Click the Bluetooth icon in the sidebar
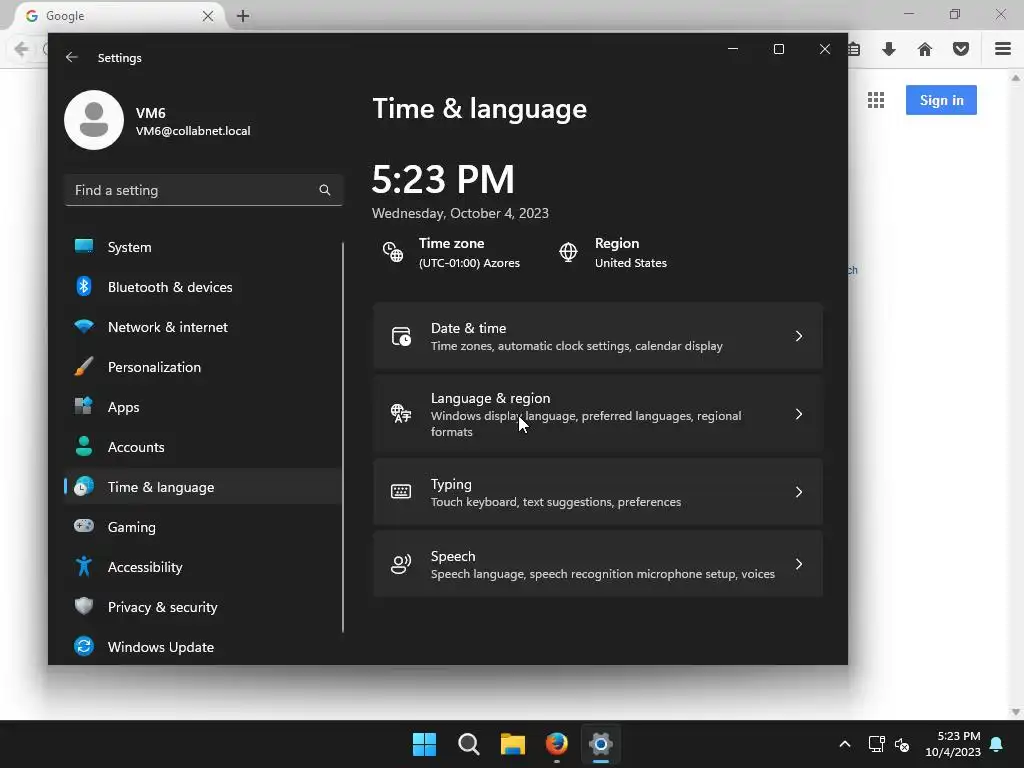1024x768 pixels. click(x=84, y=286)
